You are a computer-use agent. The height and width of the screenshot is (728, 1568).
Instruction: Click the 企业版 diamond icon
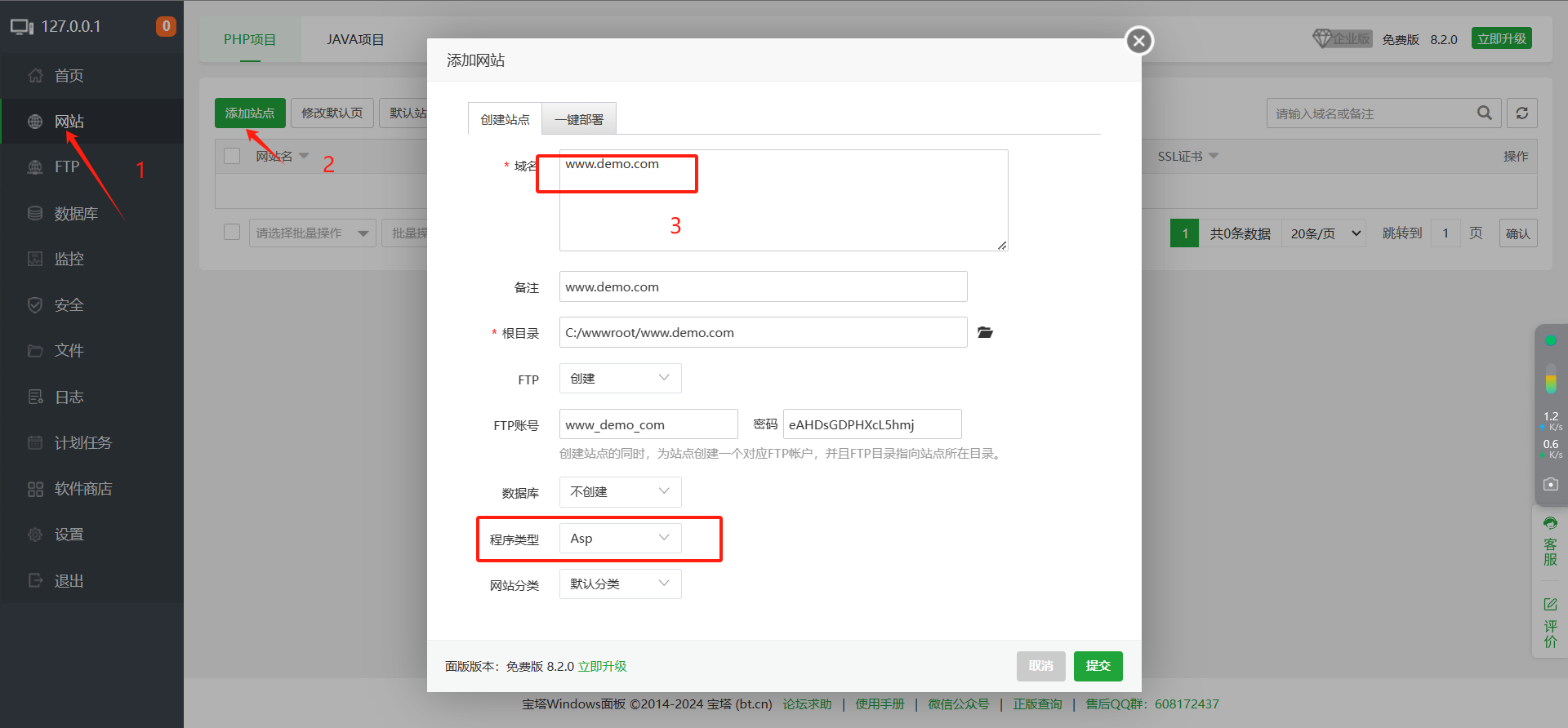1322,38
